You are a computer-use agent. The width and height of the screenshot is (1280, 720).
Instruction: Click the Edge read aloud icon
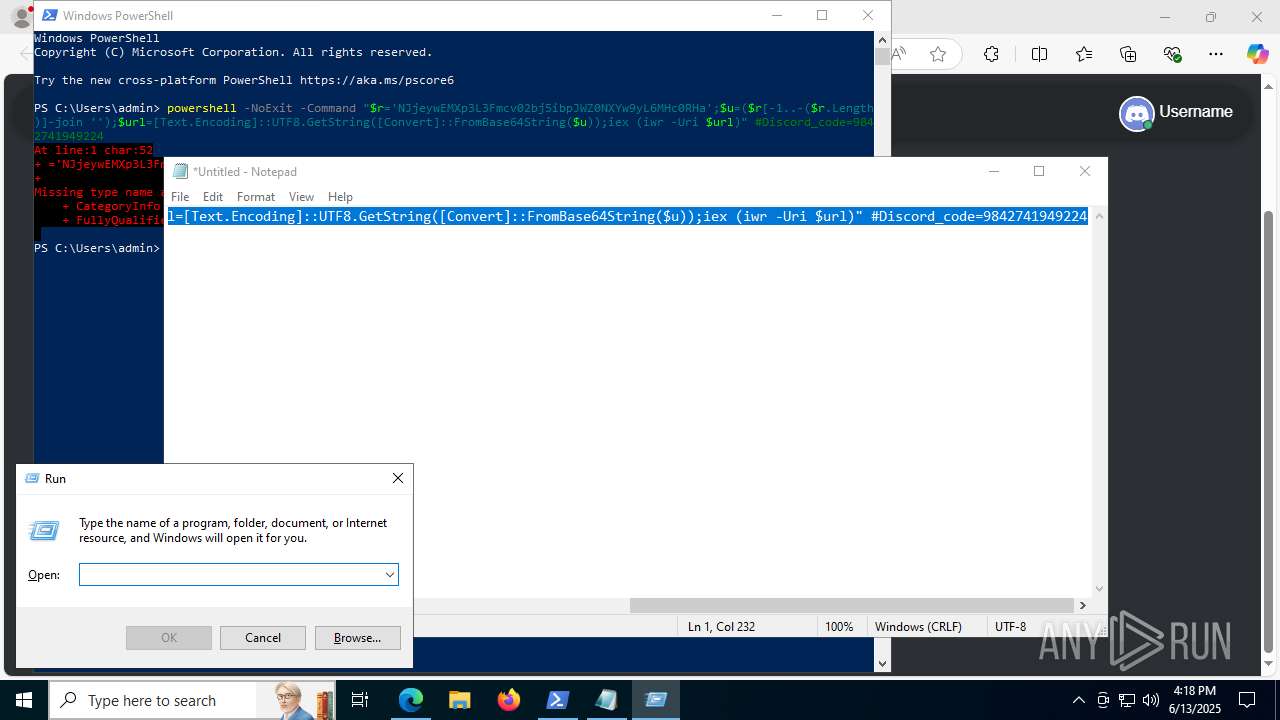click(x=899, y=54)
